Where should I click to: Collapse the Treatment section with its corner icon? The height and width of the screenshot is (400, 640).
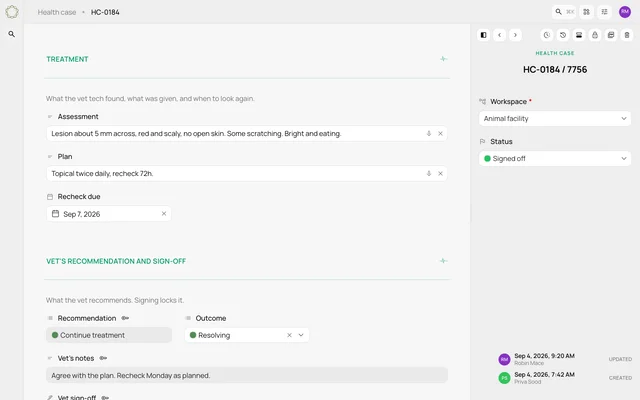click(x=444, y=59)
